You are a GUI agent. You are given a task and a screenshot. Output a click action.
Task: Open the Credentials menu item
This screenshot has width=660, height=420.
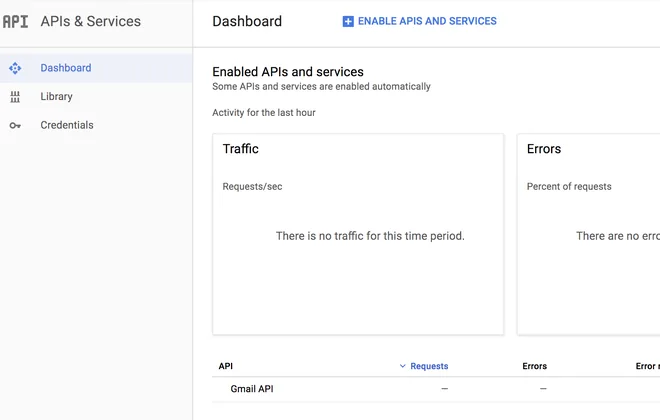coord(96,125)
